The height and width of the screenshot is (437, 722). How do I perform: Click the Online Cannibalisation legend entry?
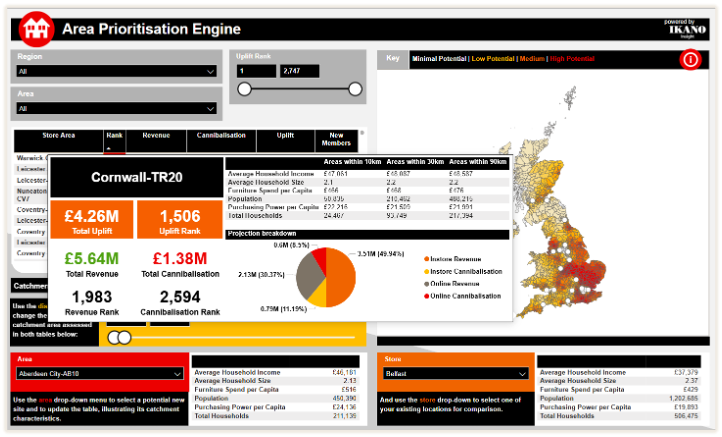pyautogui.click(x=462, y=296)
